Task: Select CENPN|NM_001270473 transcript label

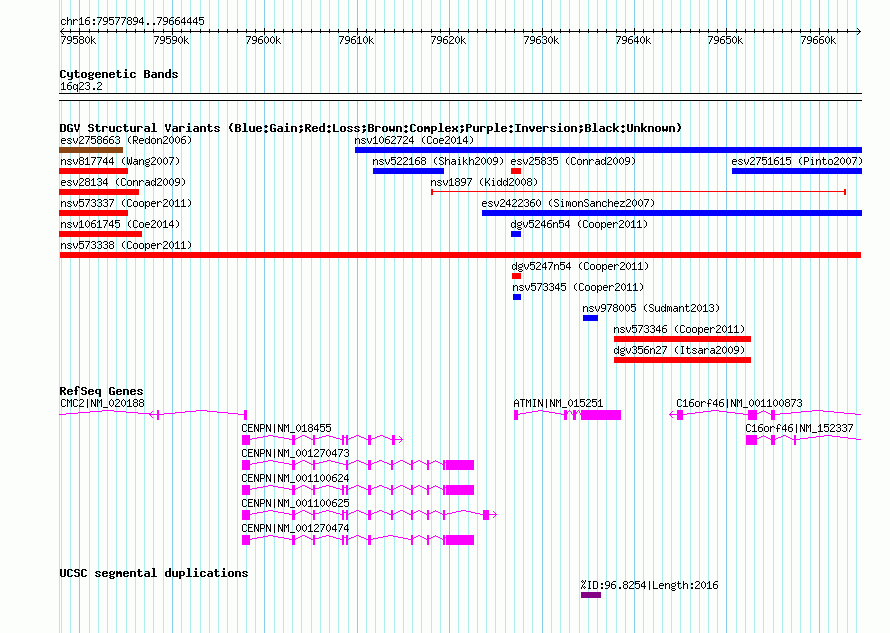Action: (295, 454)
